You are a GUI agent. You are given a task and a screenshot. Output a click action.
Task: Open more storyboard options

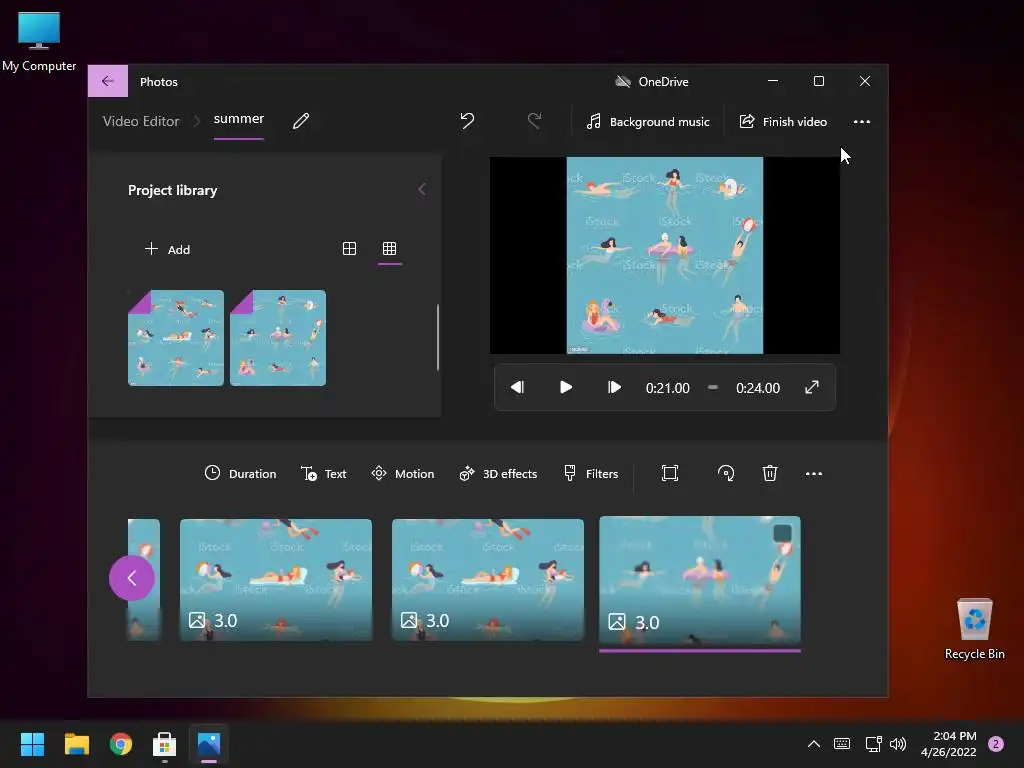(814, 473)
